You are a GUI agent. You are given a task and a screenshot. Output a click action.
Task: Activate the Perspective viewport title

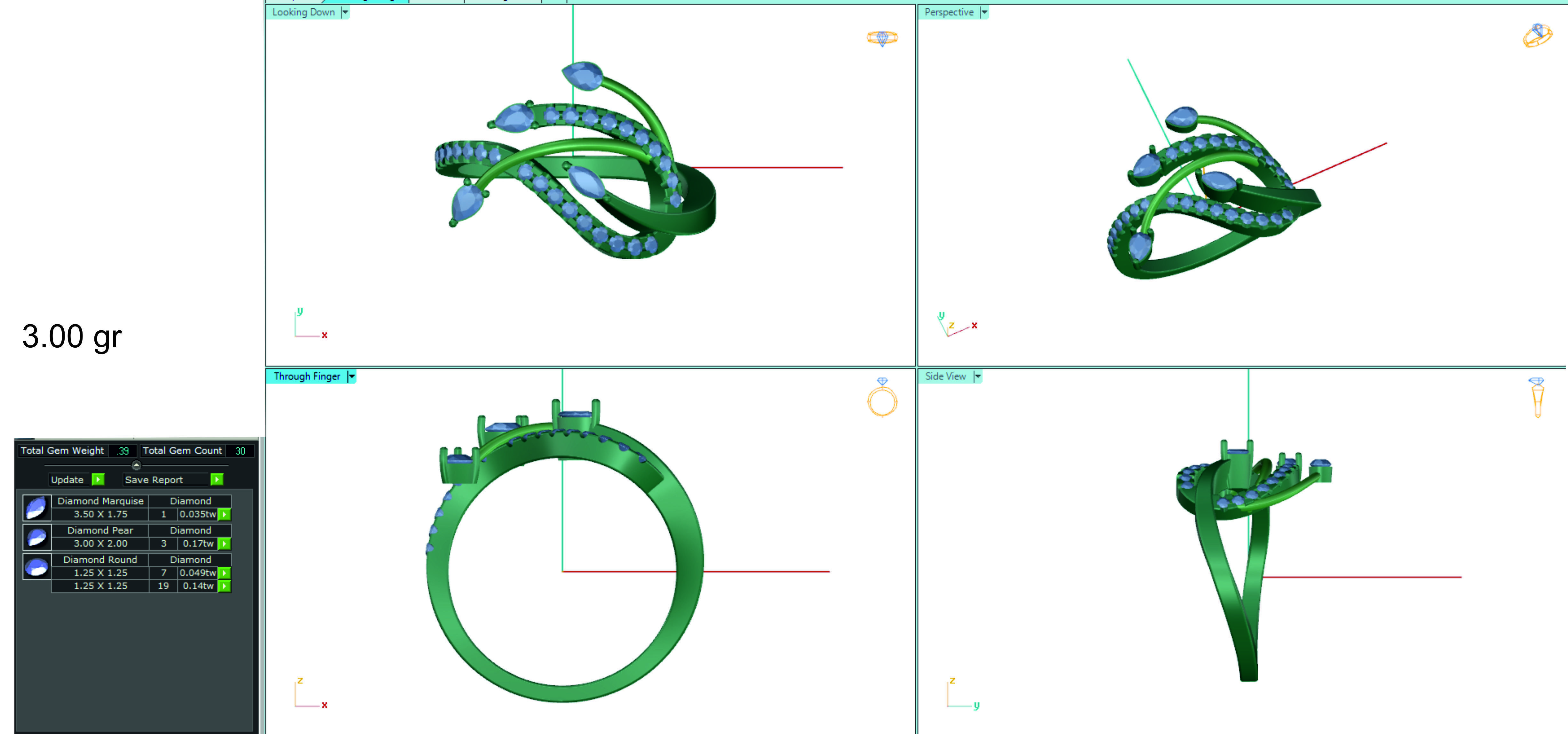[x=948, y=12]
